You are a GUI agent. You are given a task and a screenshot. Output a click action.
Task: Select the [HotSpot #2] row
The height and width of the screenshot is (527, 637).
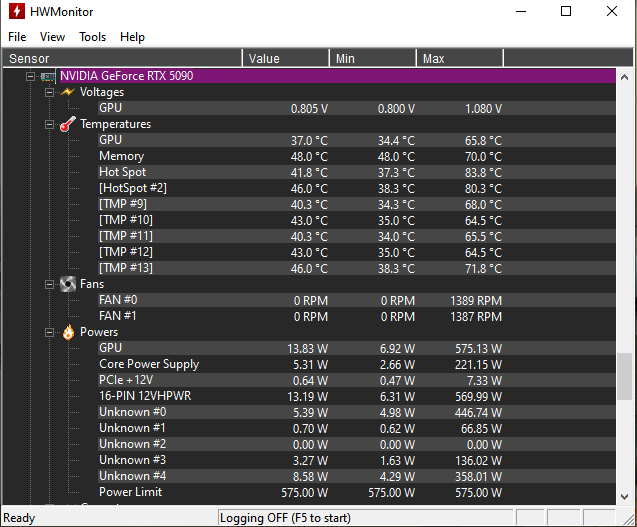(x=357, y=188)
